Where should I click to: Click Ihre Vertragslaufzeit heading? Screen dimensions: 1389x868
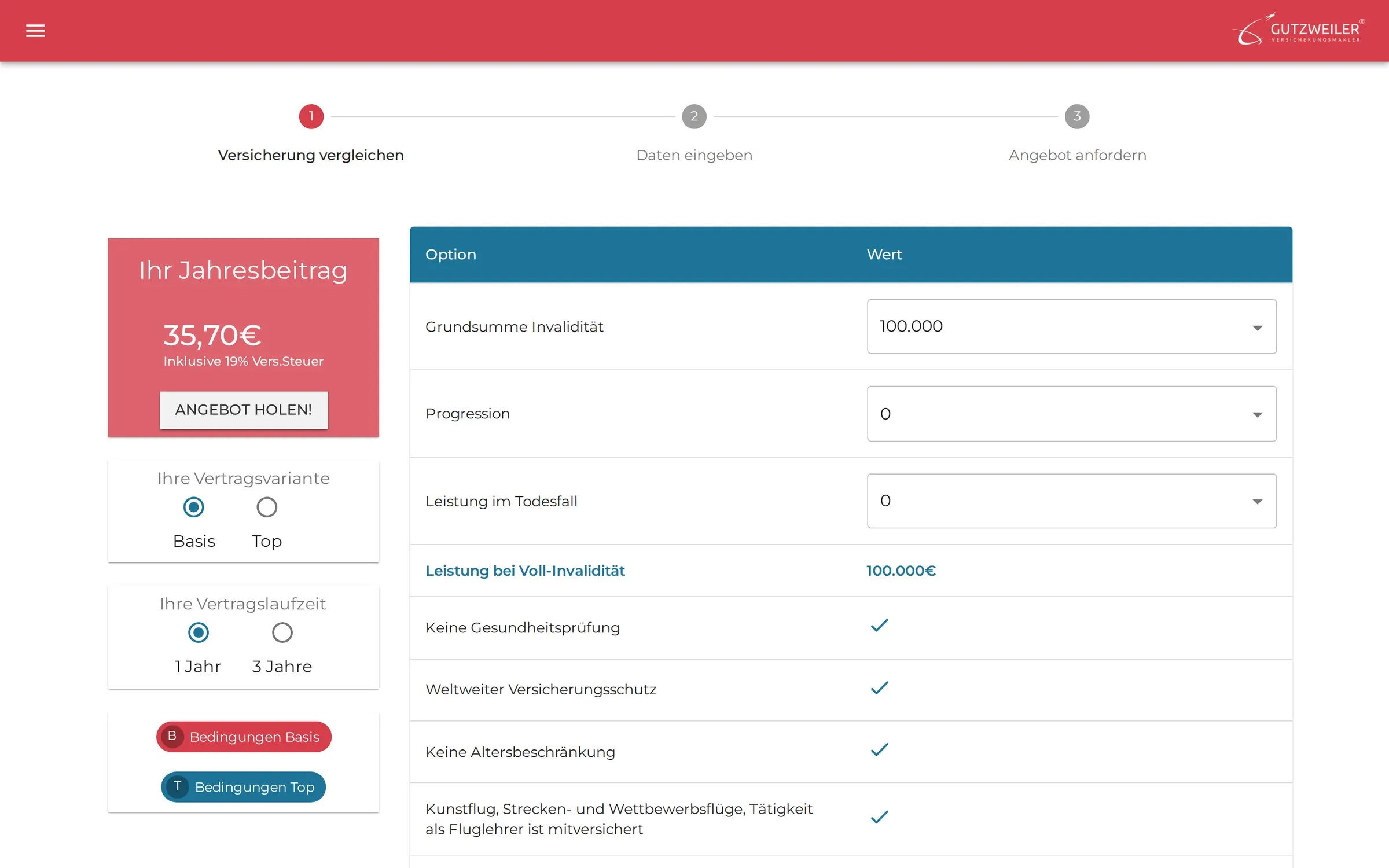(x=243, y=604)
